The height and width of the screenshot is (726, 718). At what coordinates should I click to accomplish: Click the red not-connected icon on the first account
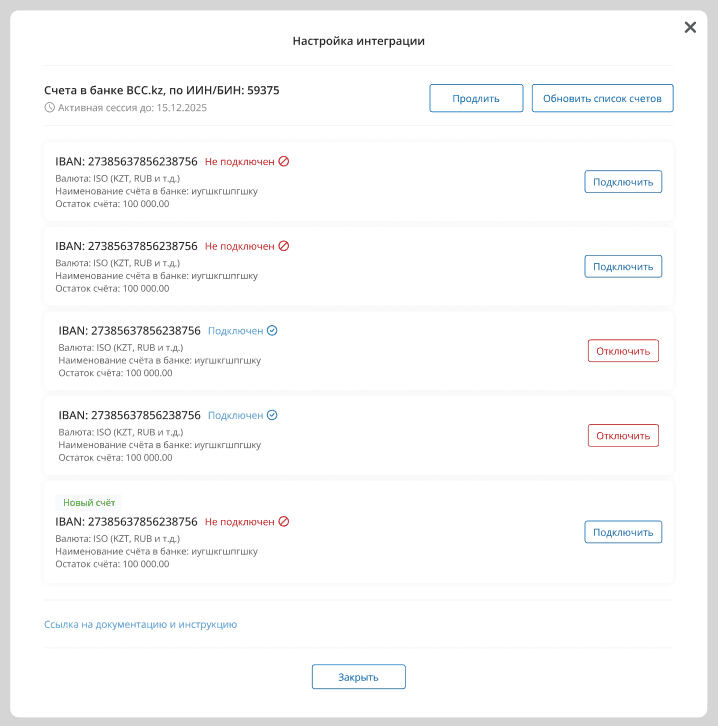tap(284, 161)
